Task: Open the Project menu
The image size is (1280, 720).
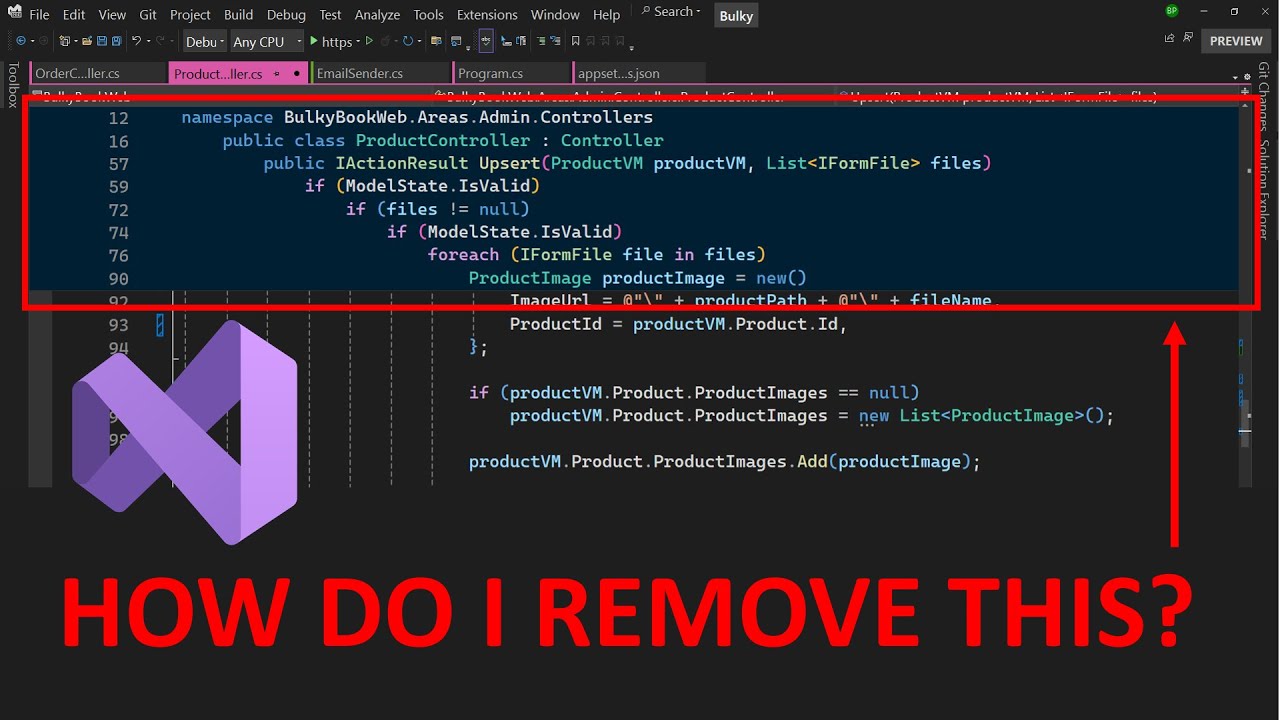Action: pyautogui.click(x=190, y=15)
